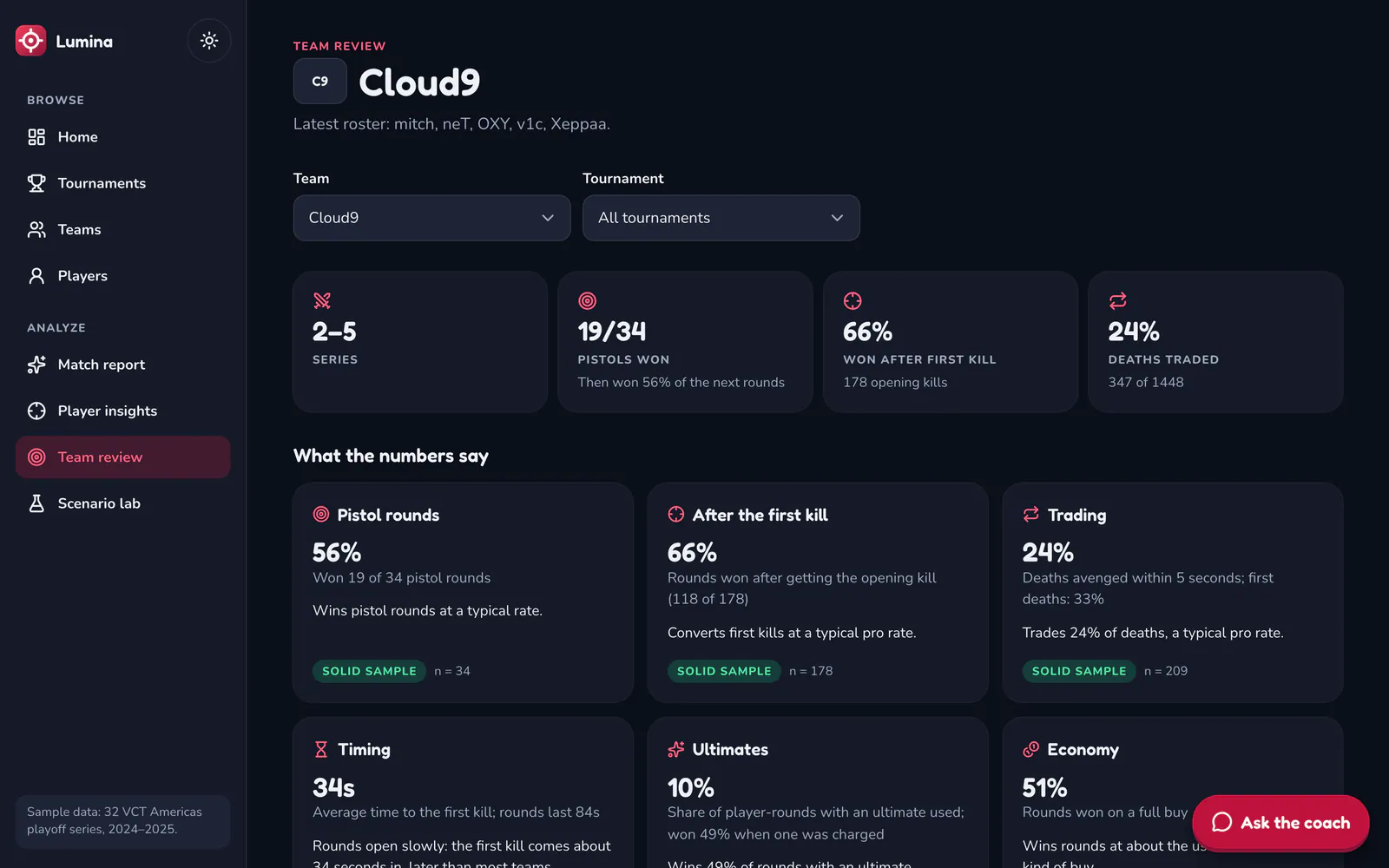1389x868 pixels.
Task: Click the Ultimates sparkle icon
Action: tap(676, 749)
